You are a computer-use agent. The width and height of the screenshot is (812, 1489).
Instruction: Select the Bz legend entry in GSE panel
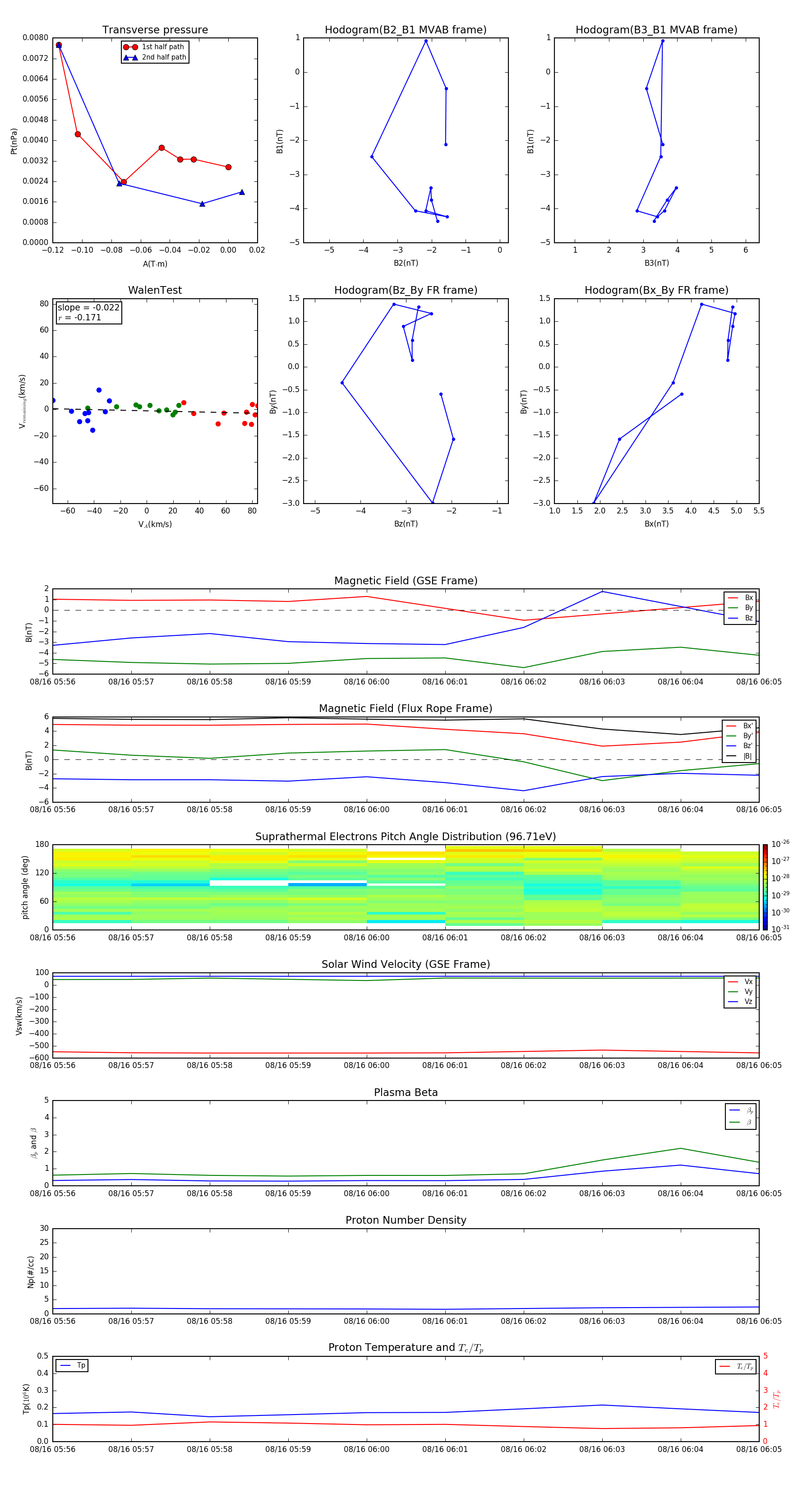[740, 618]
